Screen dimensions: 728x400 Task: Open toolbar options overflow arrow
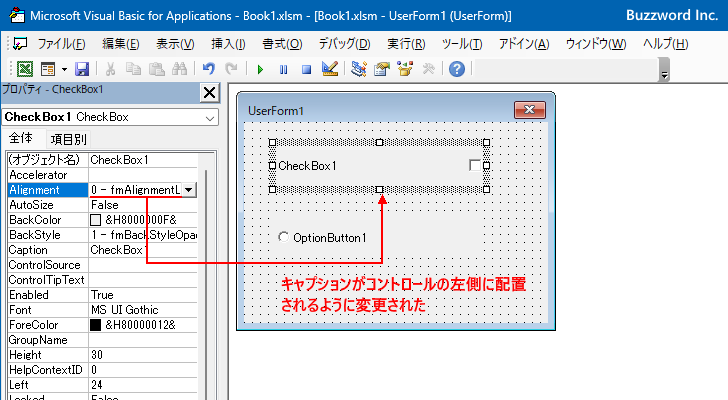coord(664,70)
